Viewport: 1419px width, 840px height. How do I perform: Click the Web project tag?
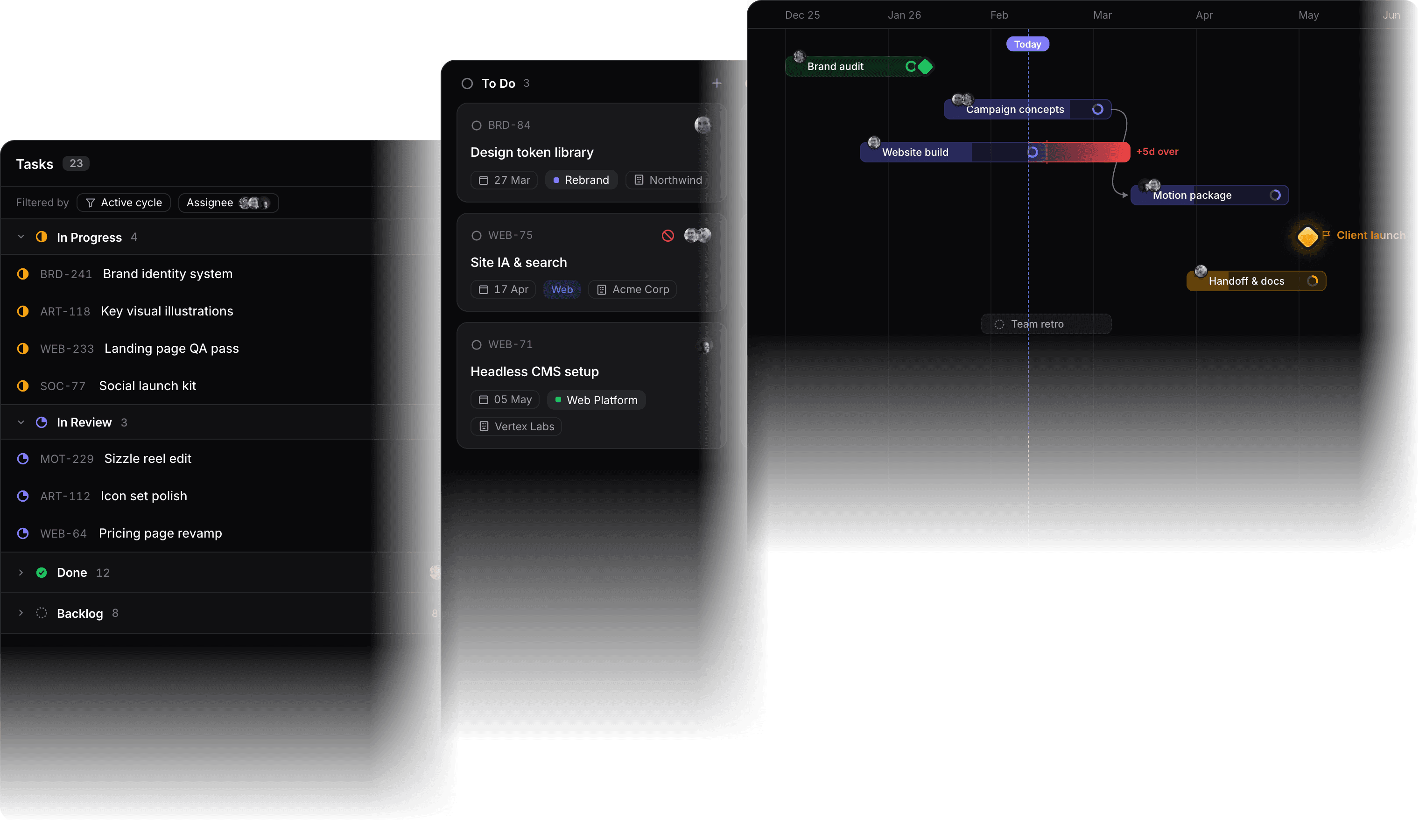[562, 289]
